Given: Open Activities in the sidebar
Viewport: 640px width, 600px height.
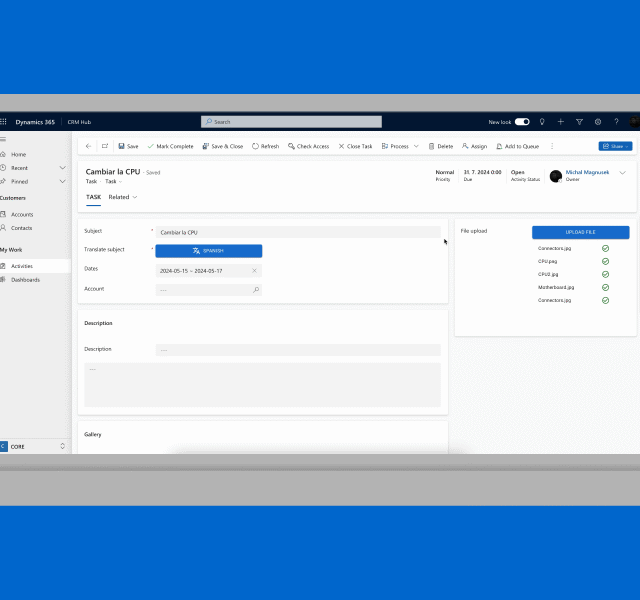Looking at the screenshot, I should 22,266.
